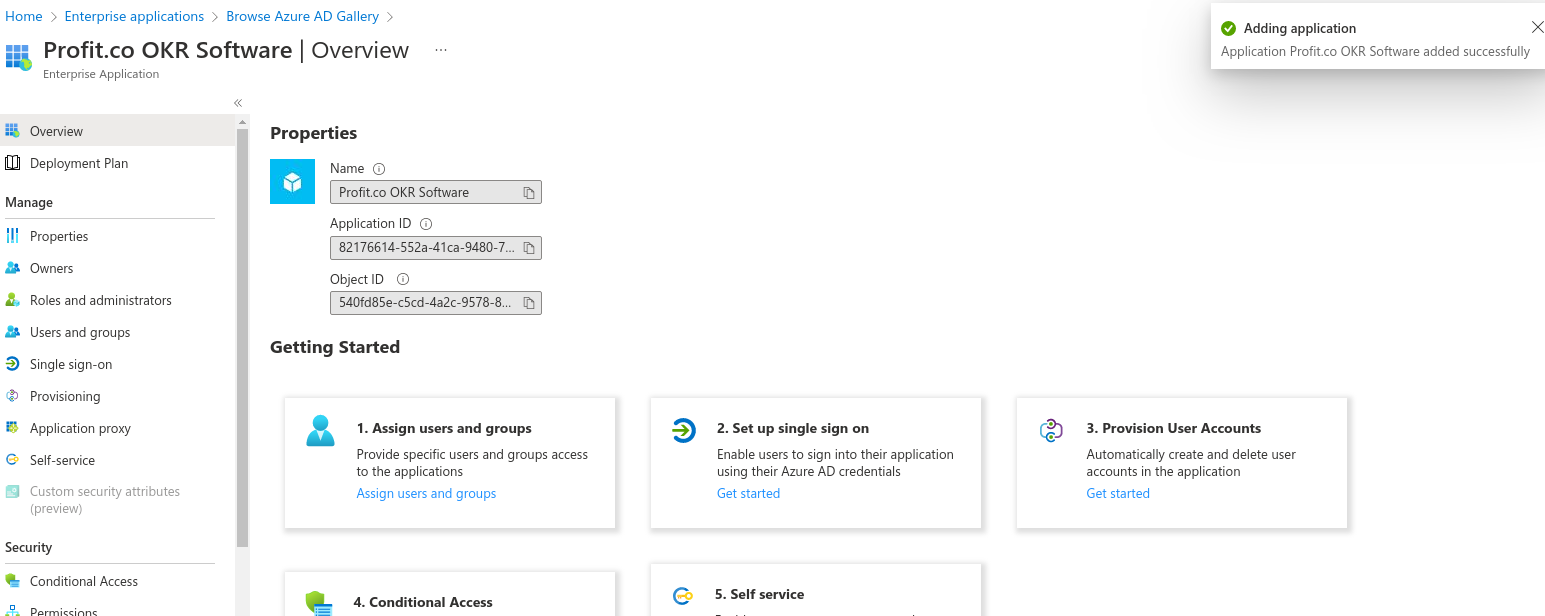Click the info icon beside Application ID

pyautogui.click(x=426, y=224)
